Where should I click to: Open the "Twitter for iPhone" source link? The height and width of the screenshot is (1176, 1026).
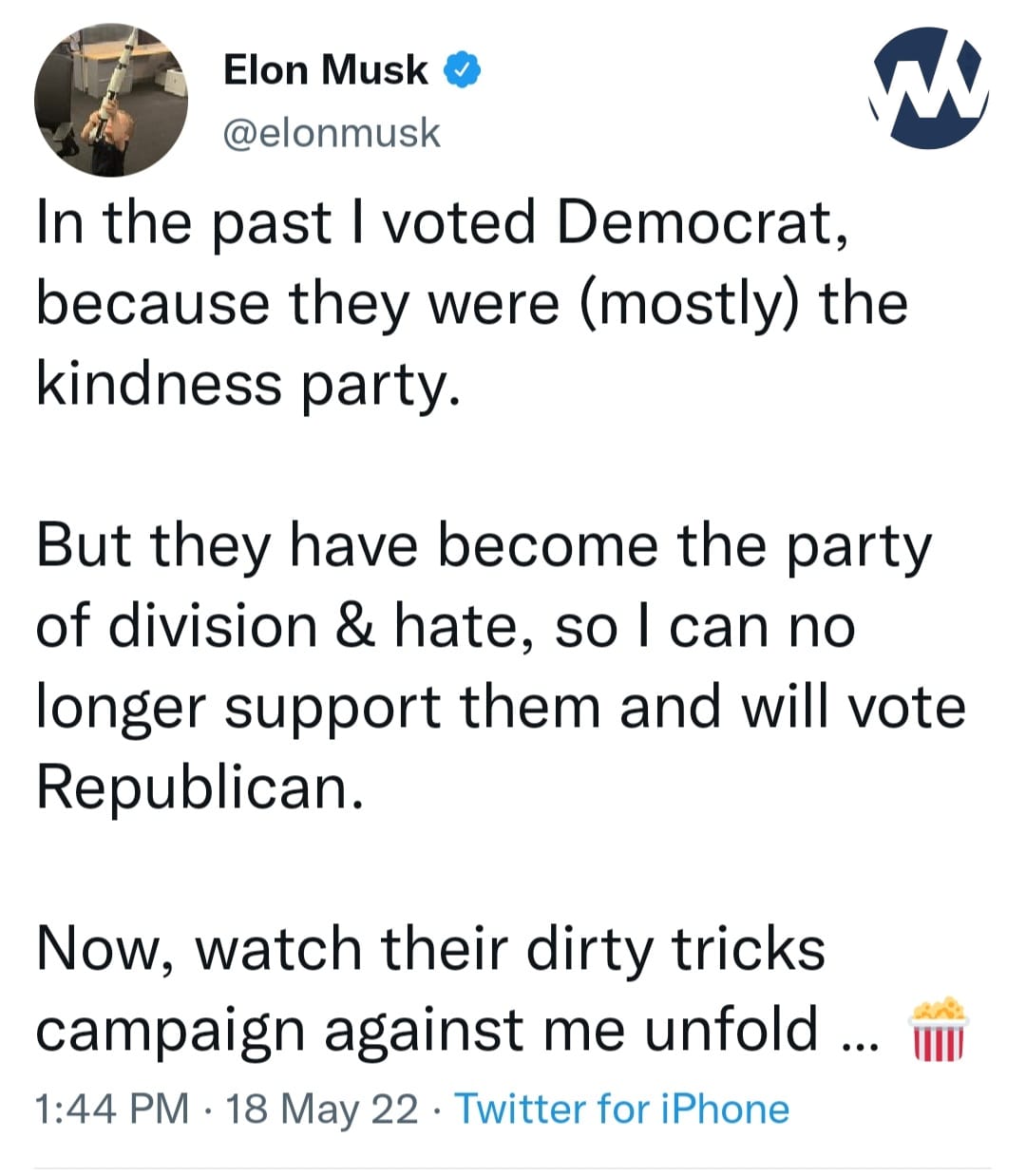point(622,1109)
